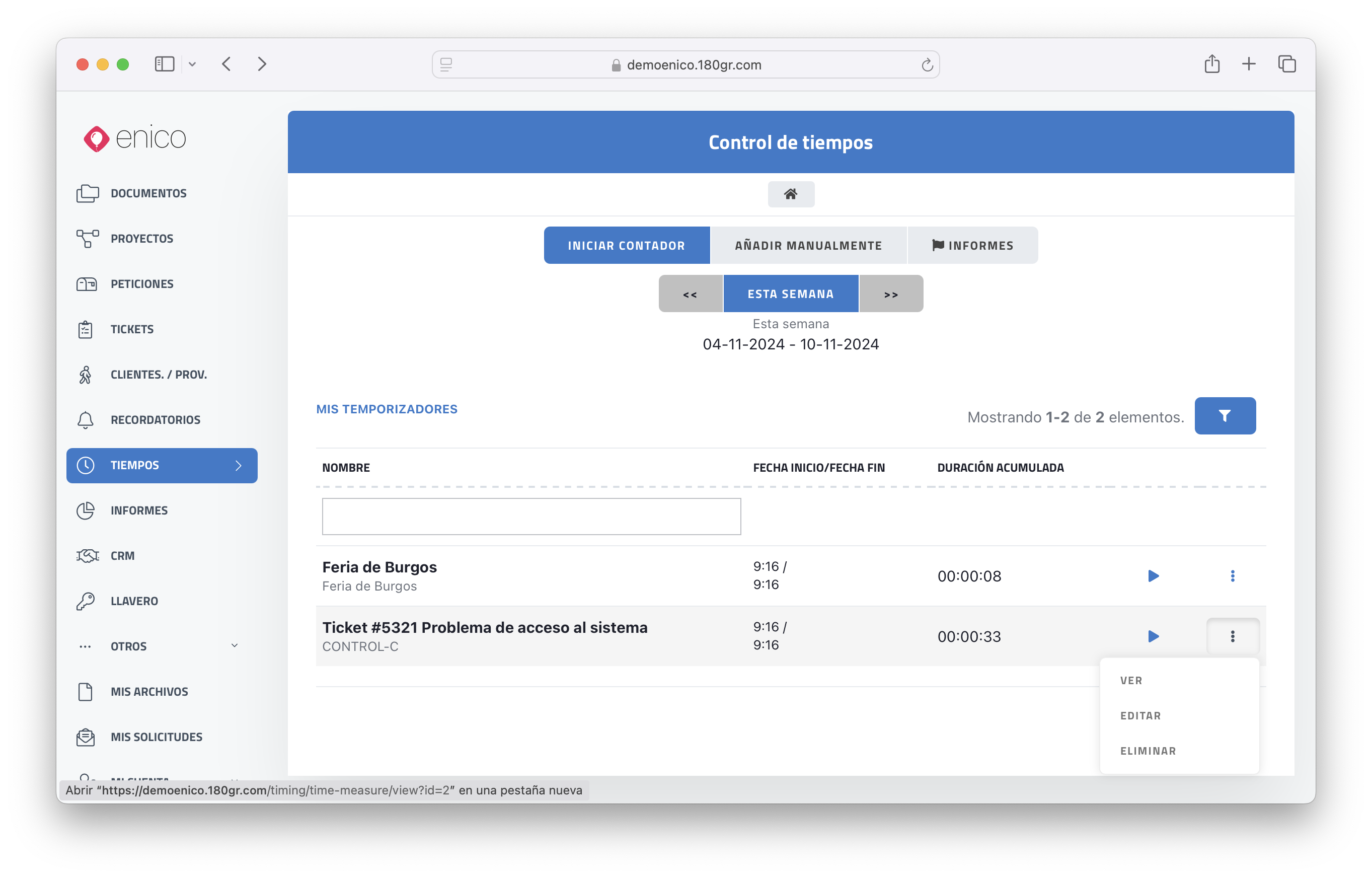1372x878 pixels.
Task: Select Eliminar from the context menu
Action: coord(1148,751)
